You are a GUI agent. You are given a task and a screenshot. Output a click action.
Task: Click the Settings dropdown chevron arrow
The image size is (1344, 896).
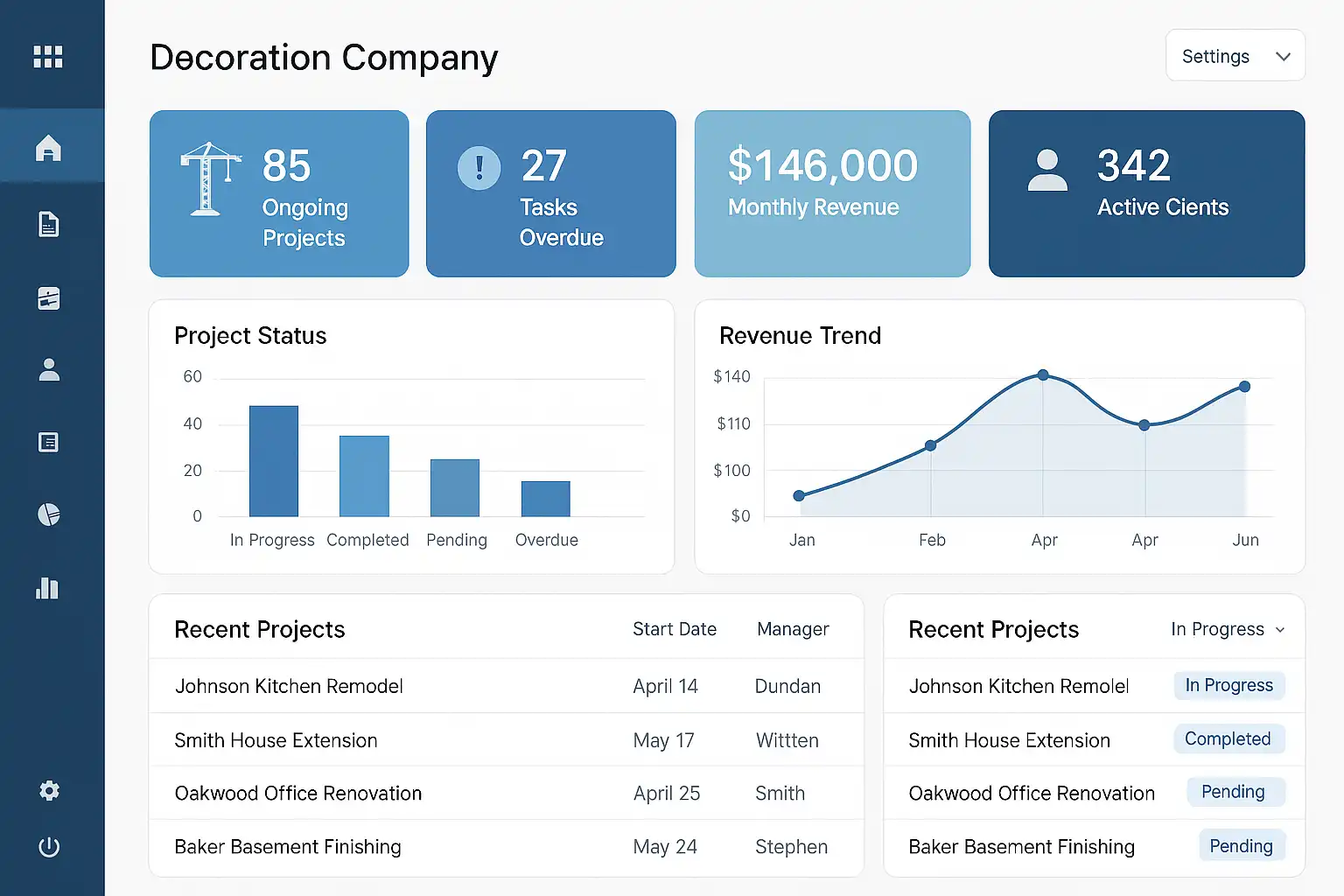click(x=1283, y=57)
